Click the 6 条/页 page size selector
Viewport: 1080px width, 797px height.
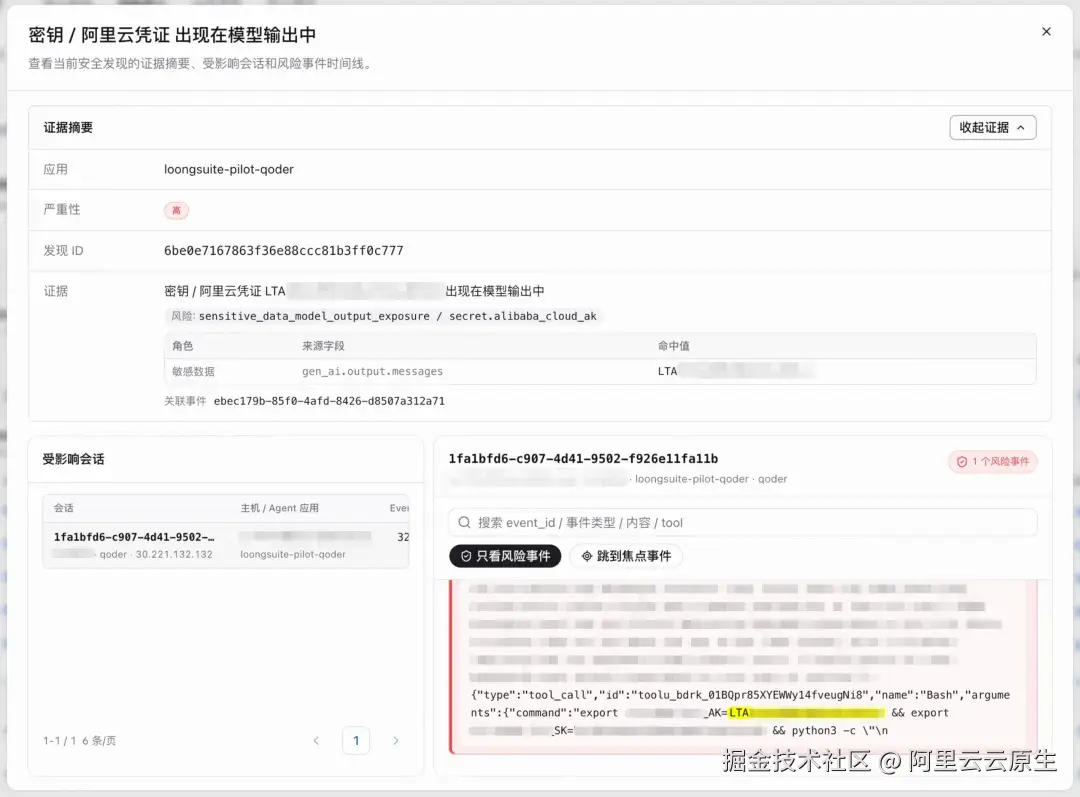(x=99, y=741)
